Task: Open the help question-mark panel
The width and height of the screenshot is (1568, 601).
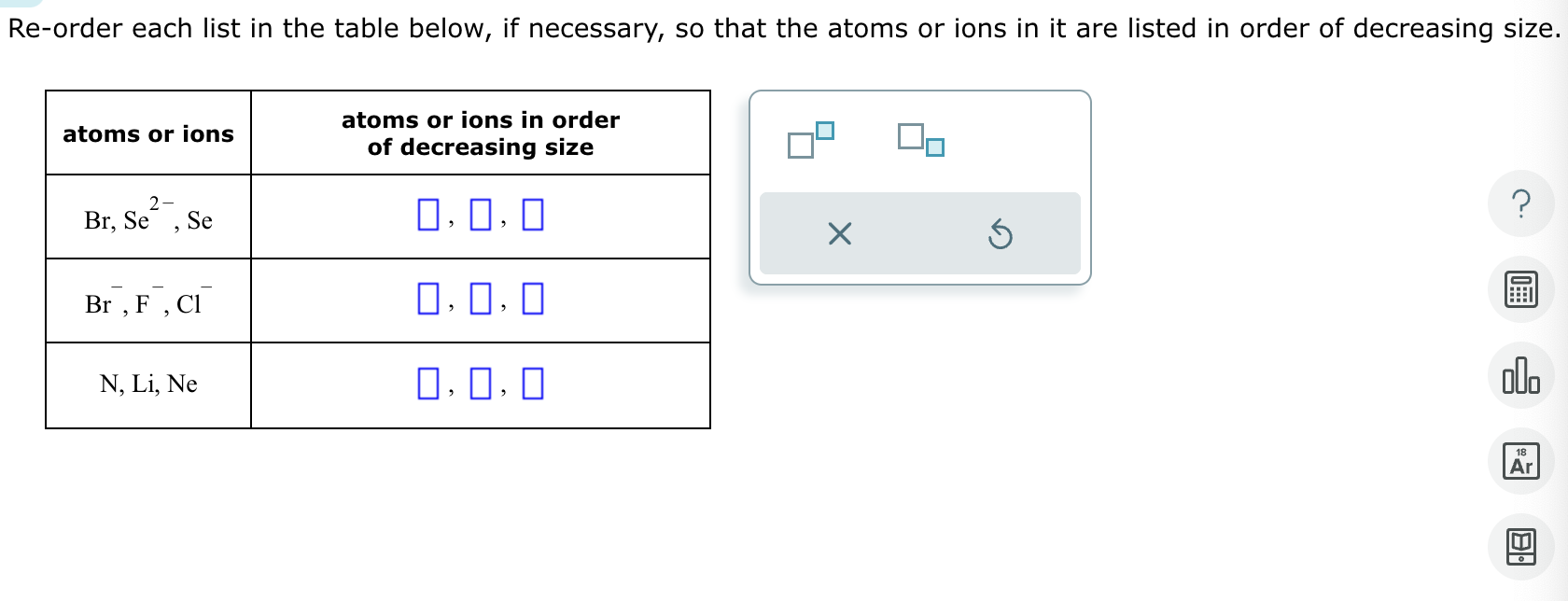Action: tap(1521, 203)
